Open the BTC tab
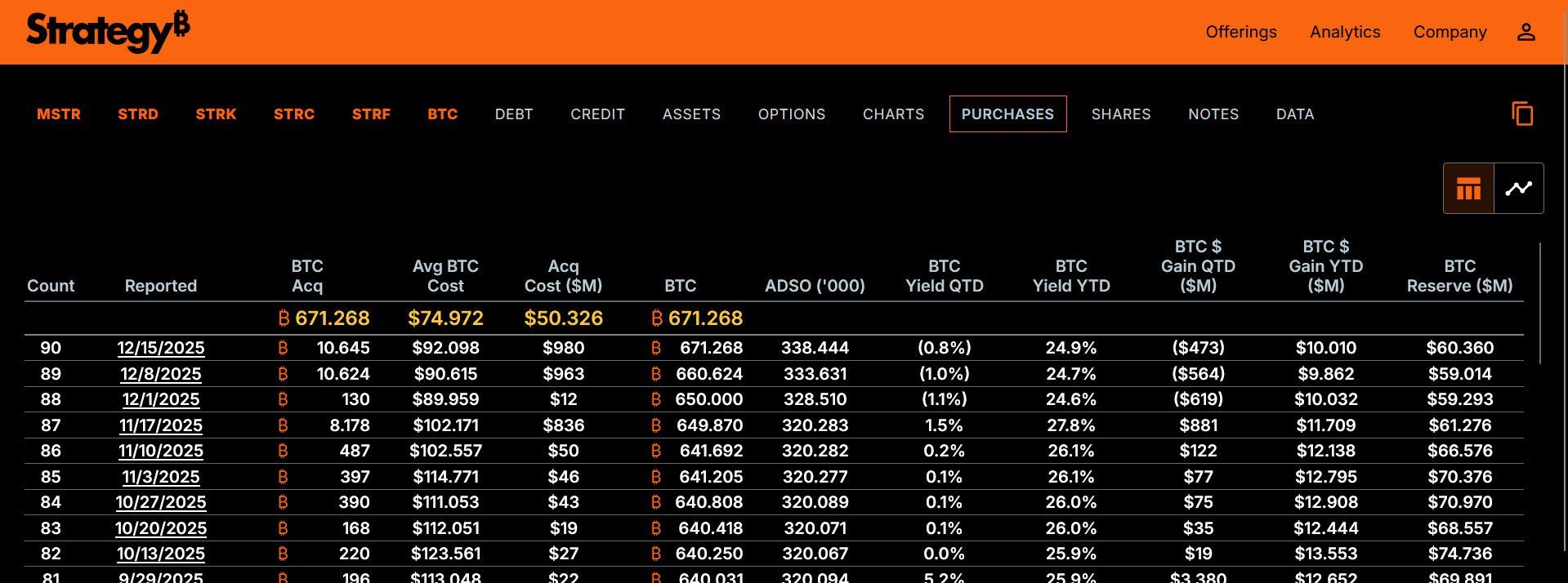Image resolution: width=1568 pixels, height=583 pixels. 442,114
